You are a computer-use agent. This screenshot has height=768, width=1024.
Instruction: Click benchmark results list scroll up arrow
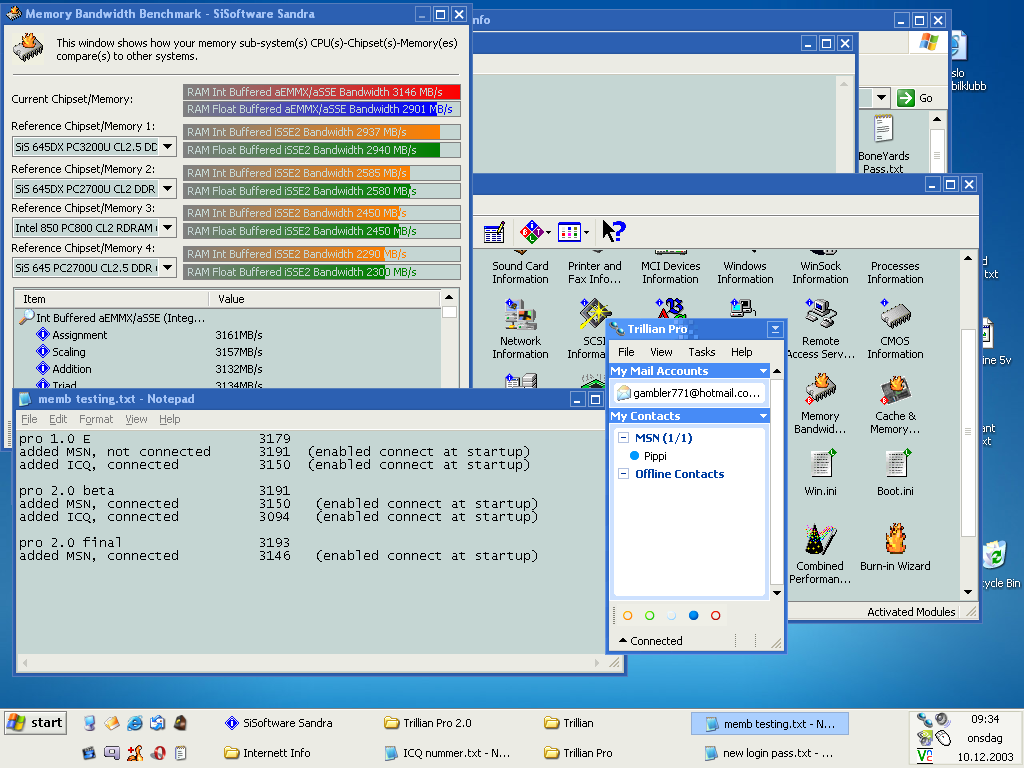(449, 298)
